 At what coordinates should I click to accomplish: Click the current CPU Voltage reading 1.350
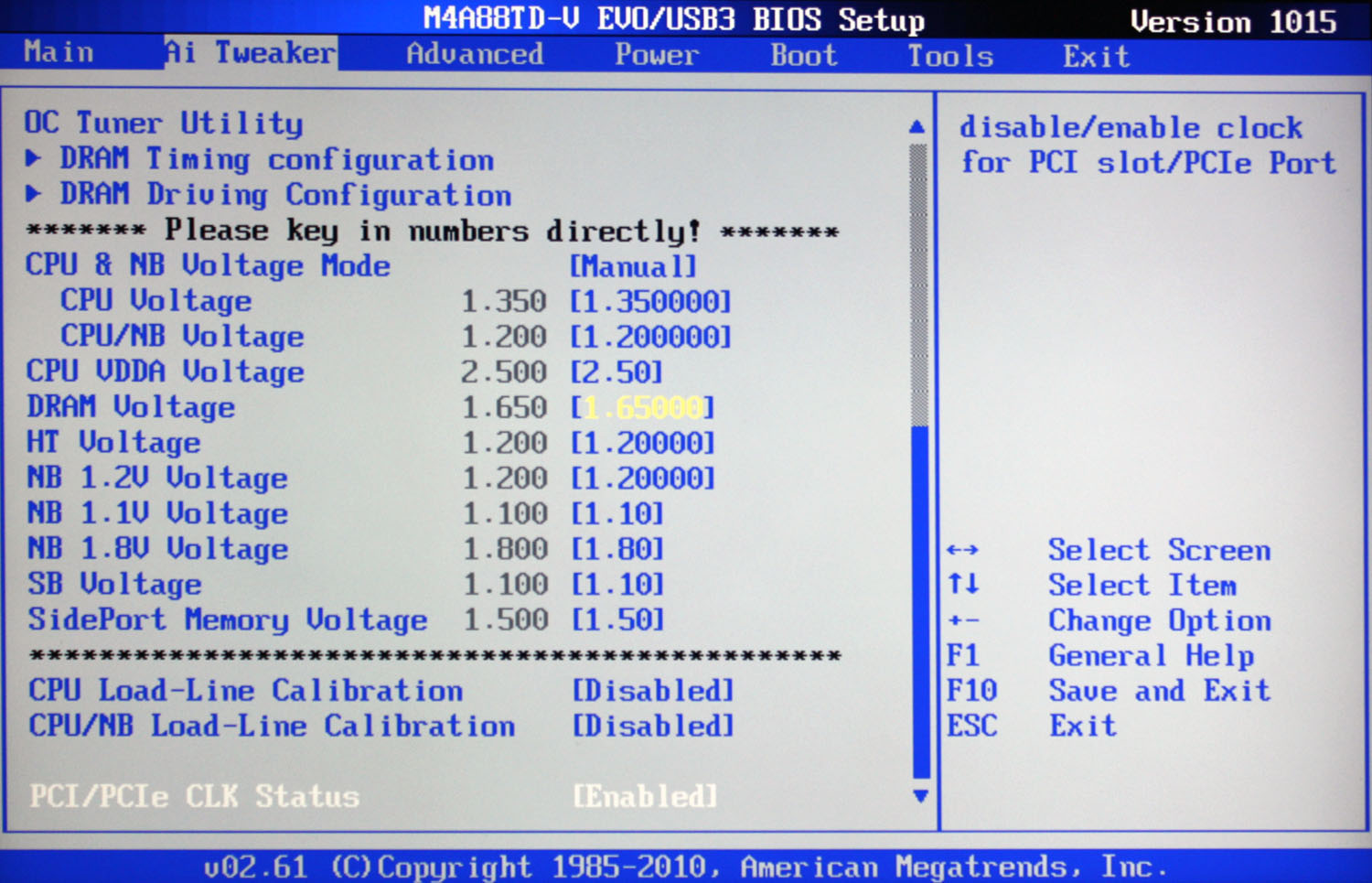click(x=503, y=302)
